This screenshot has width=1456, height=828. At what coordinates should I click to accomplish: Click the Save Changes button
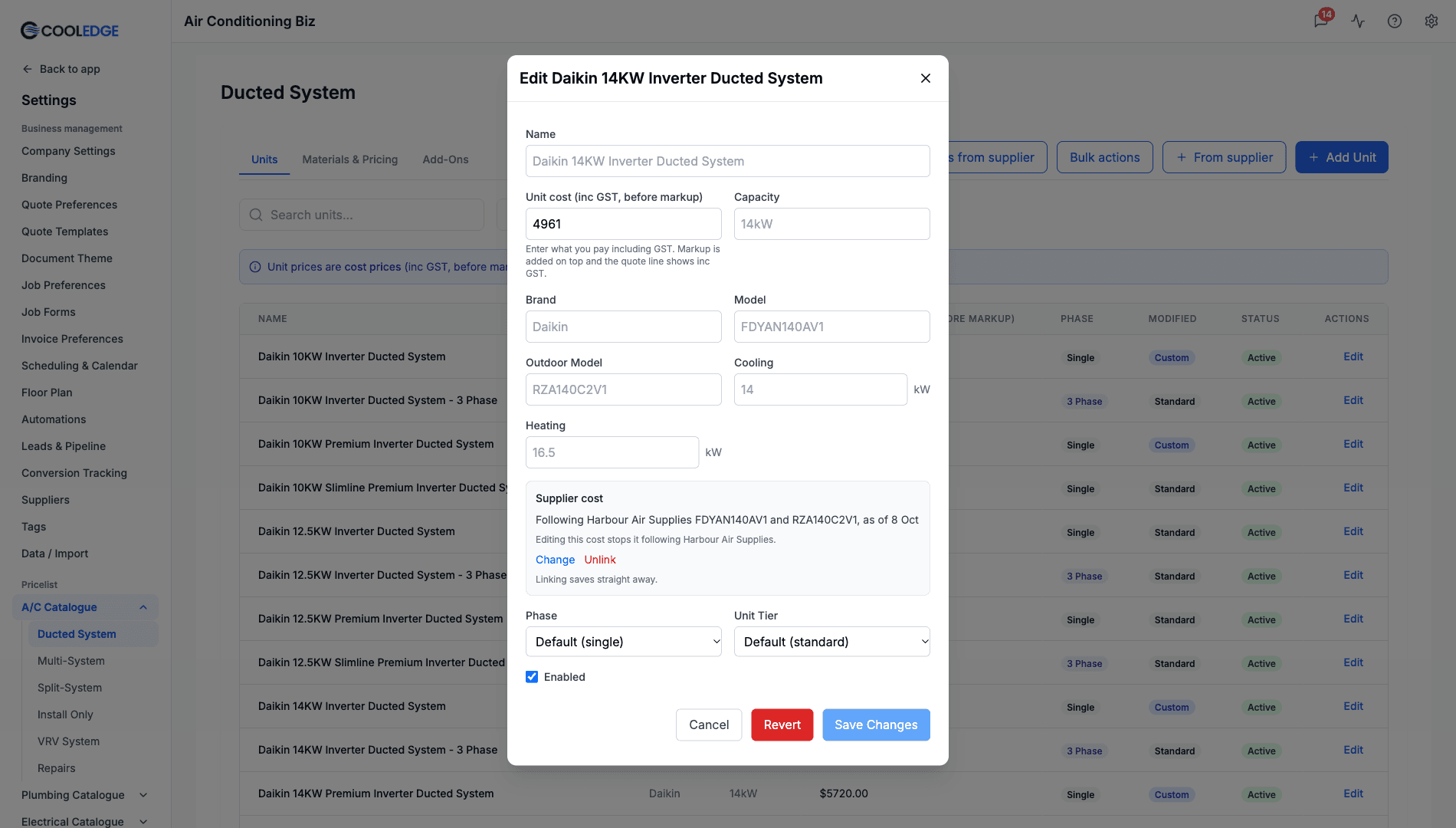coord(876,724)
